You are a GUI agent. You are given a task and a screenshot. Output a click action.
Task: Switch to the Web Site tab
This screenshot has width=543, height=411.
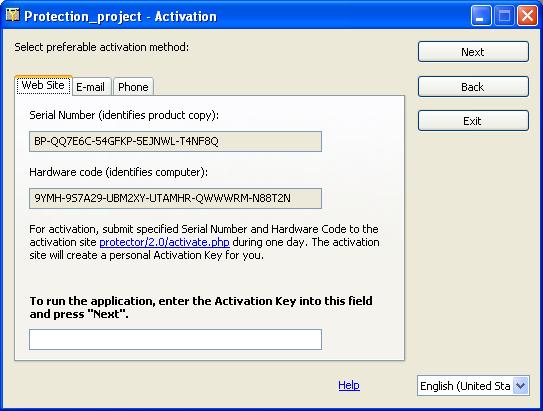(x=43, y=85)
